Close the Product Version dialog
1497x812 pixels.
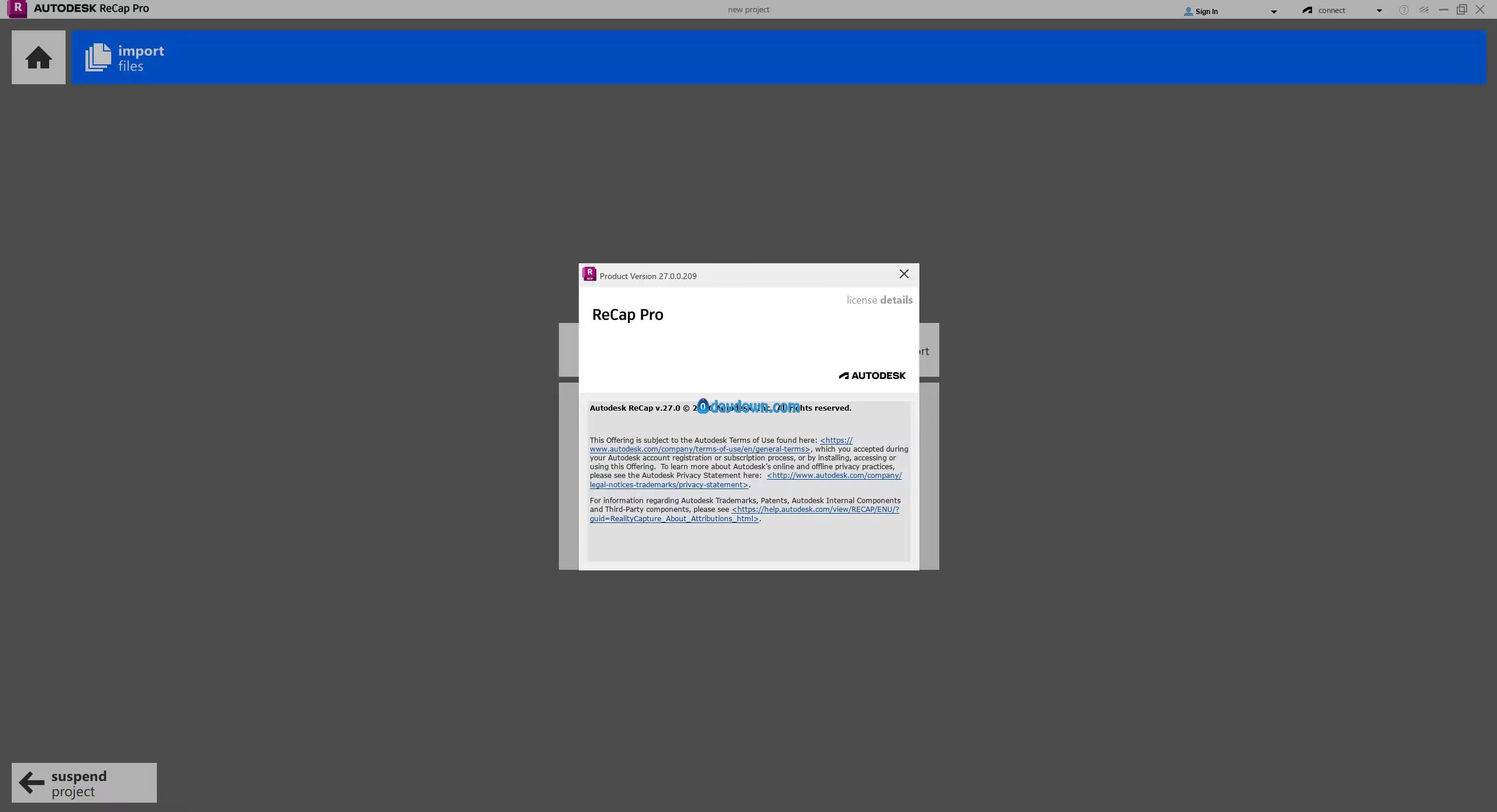pos(904,274)
